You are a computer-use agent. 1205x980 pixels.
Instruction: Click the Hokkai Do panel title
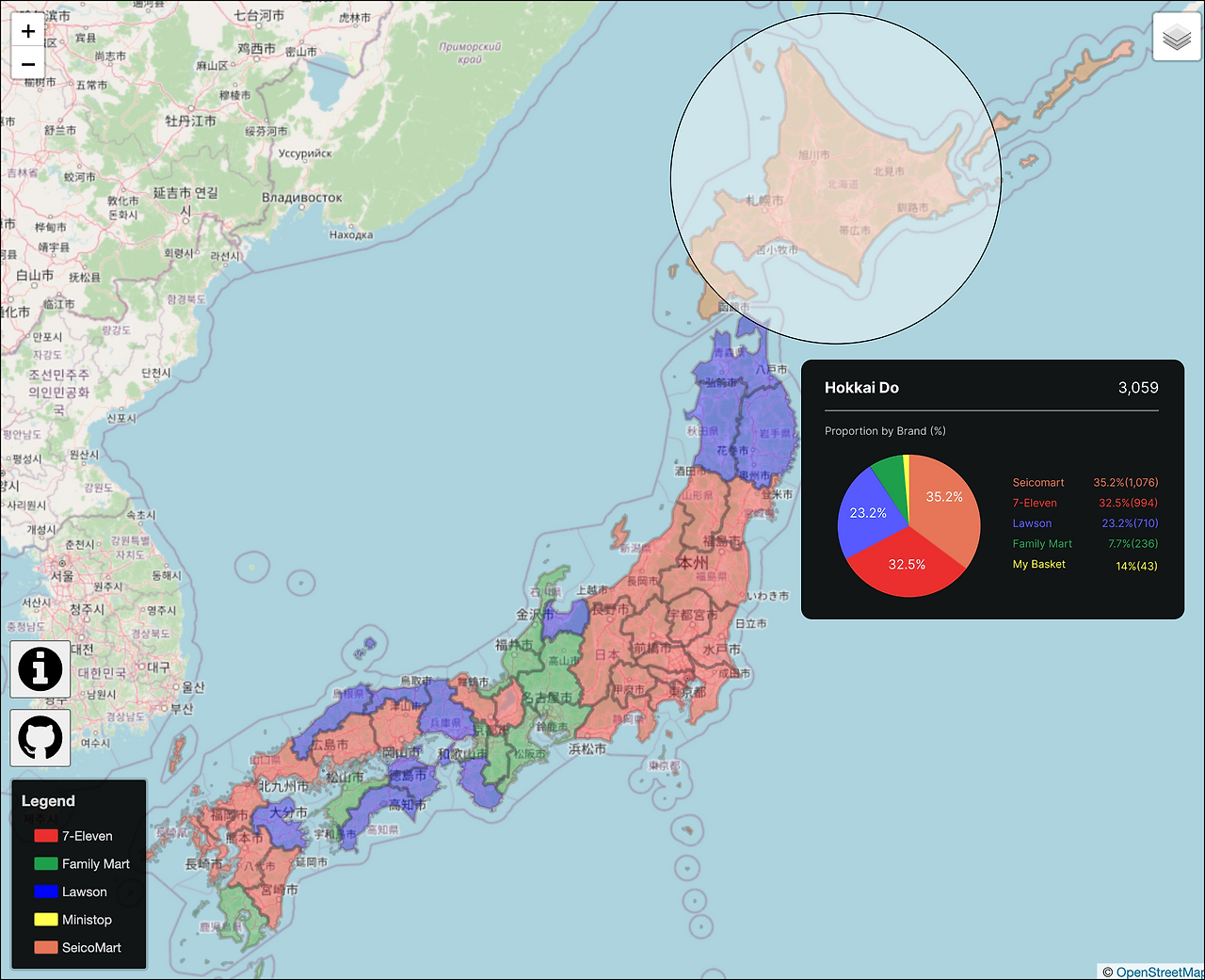[861, 387]
